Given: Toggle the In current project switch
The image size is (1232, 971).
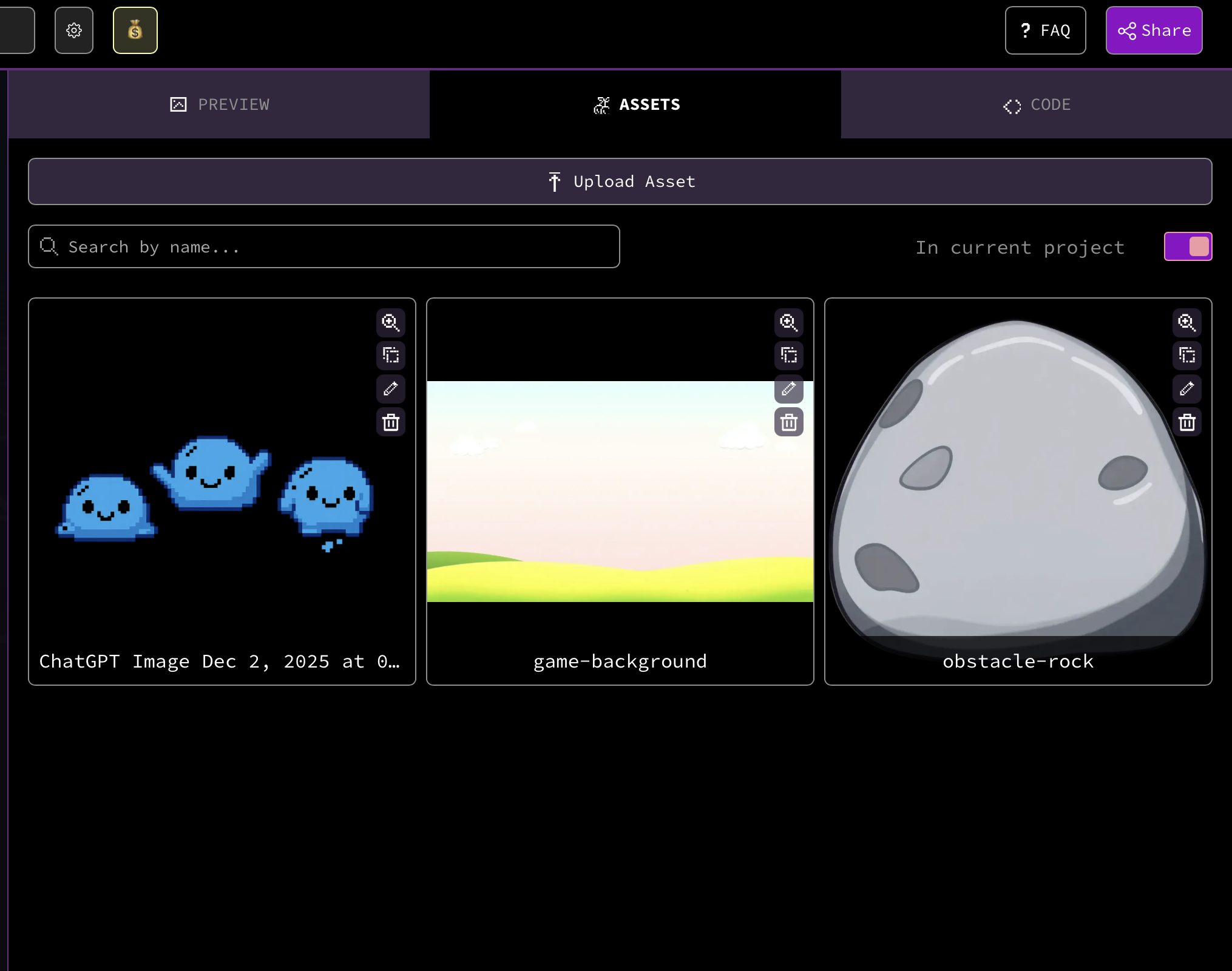Looking at the screenshot, I should tap(1188, 246).
